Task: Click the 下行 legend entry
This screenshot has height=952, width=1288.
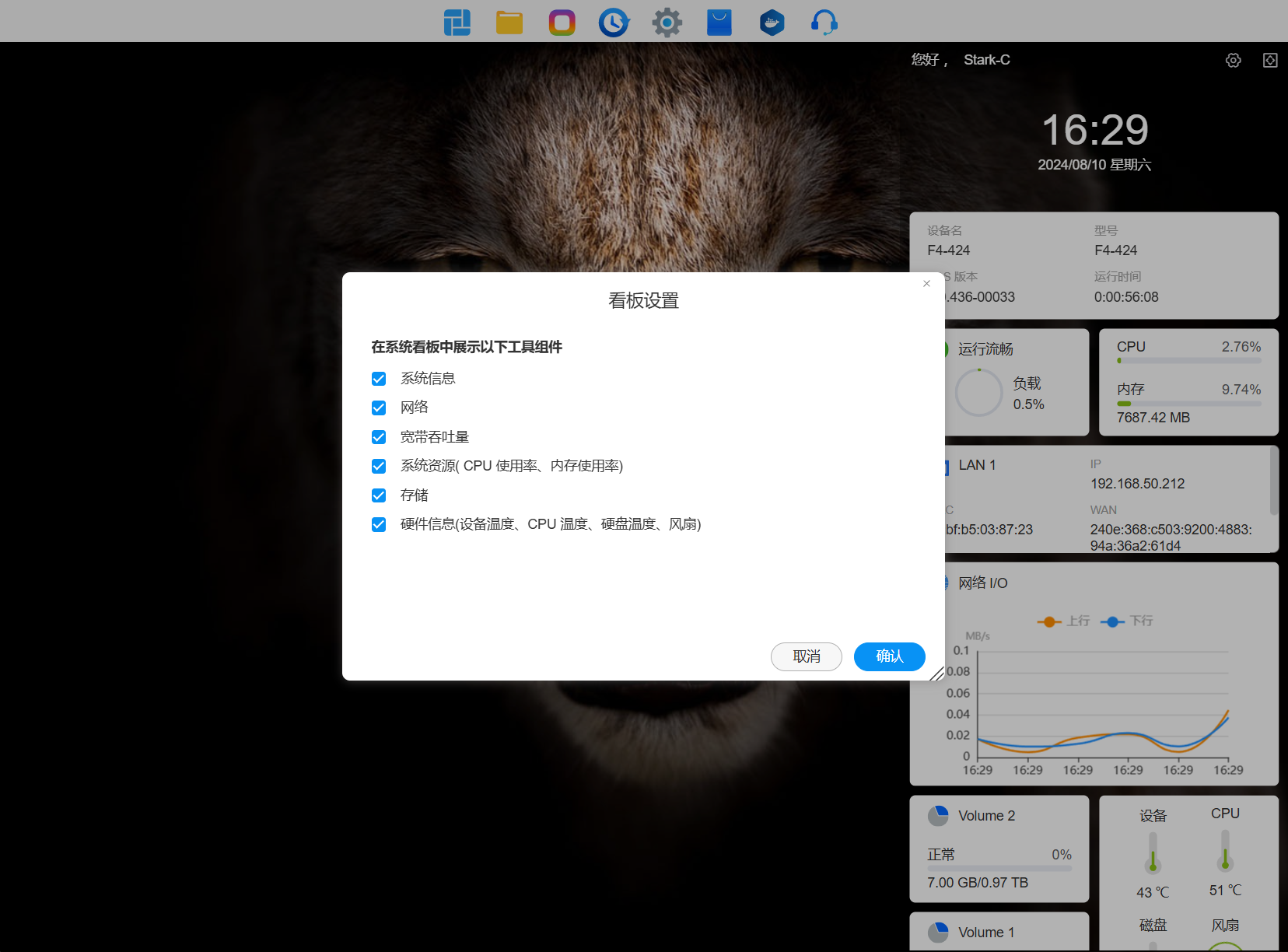Action: coord(1127,621)
